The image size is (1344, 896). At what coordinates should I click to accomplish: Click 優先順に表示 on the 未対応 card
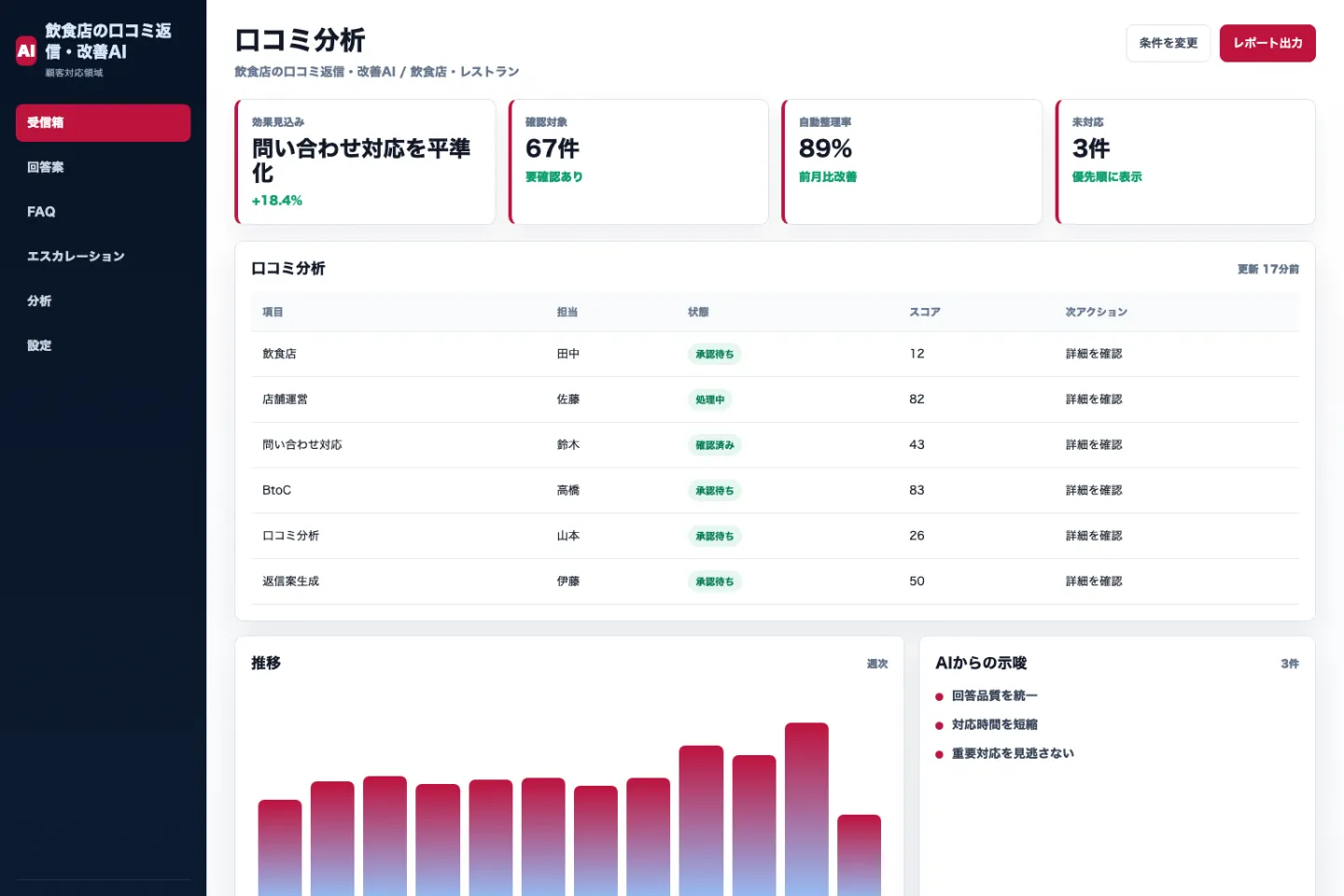tap(1107, 176)
